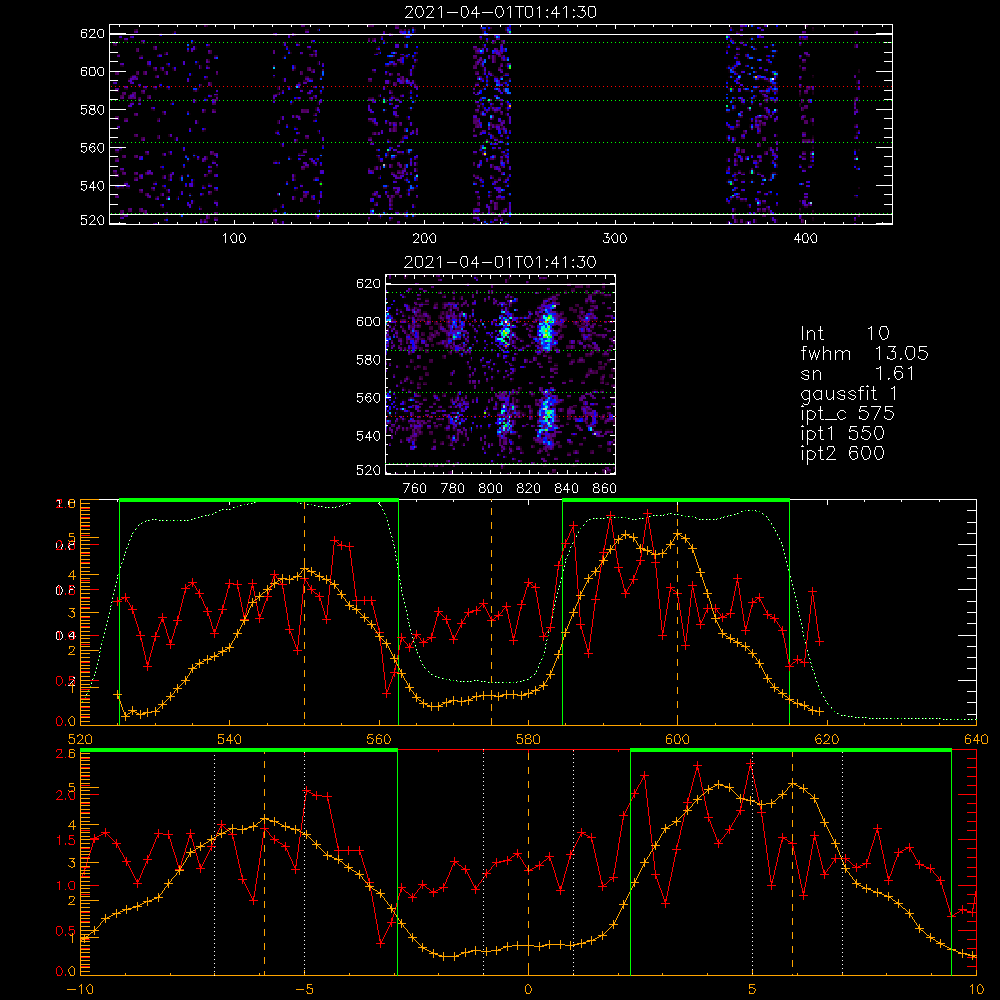Click x-axis label 580 of the profile plot
Screen dimensions: 1000x1000
click(528, 740)
